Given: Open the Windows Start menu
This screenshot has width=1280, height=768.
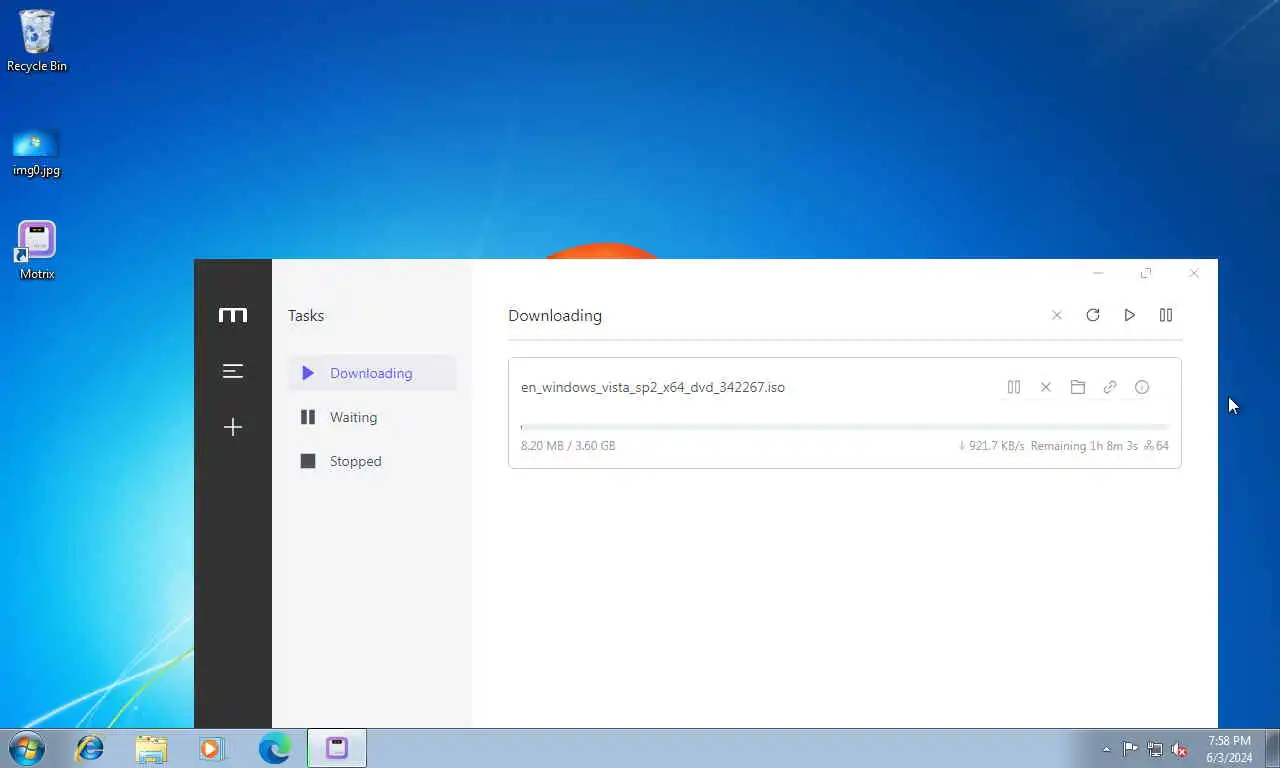Looking at the screenshot, I should 27,748.
